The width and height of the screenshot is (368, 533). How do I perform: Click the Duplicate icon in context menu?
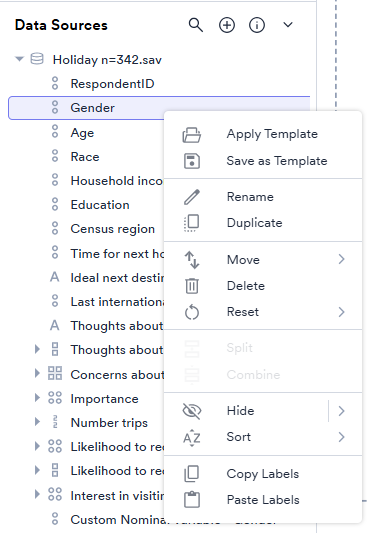pos(192,223)
